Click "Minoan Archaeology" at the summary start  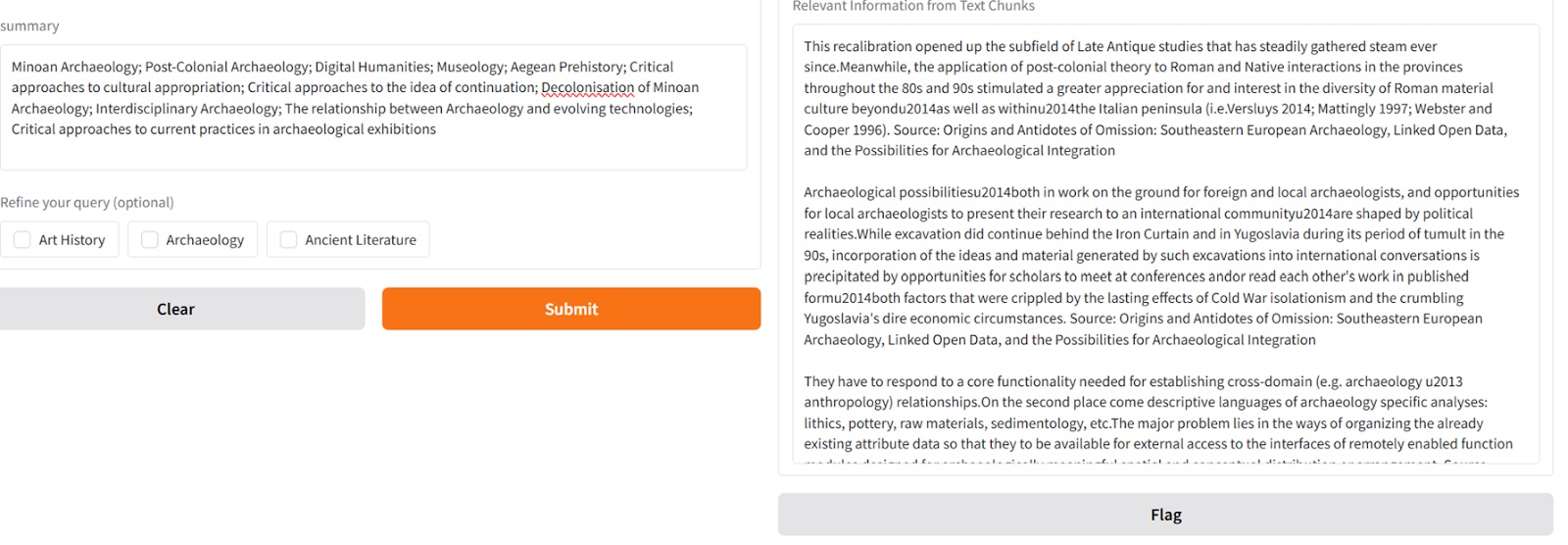tap(75, 68)
